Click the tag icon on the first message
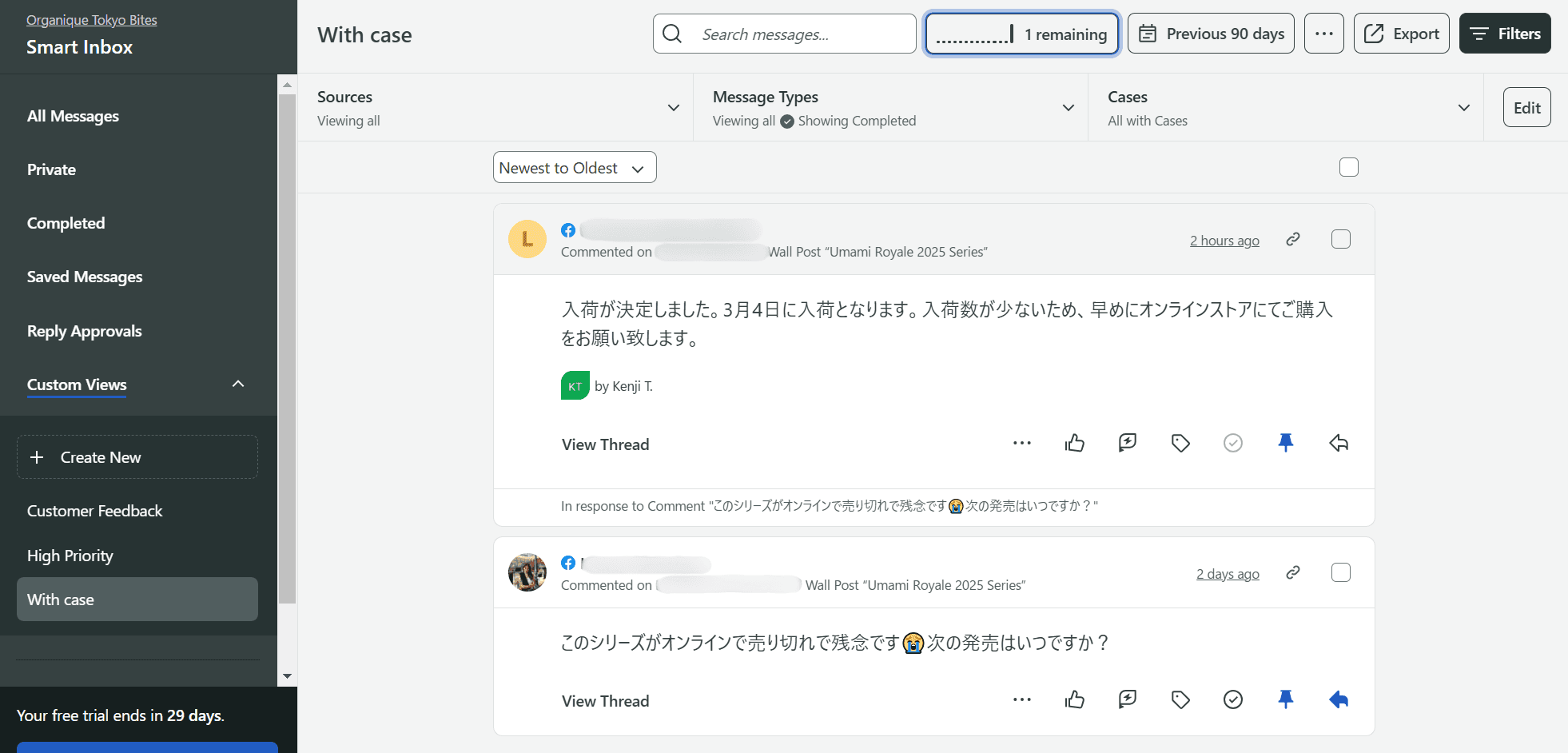 (x=1180, y=443)
